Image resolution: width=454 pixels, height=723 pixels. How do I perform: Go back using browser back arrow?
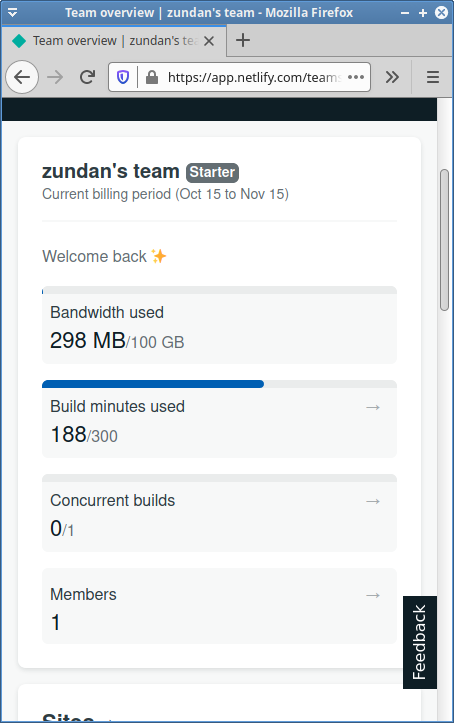[x=22, y=77]
